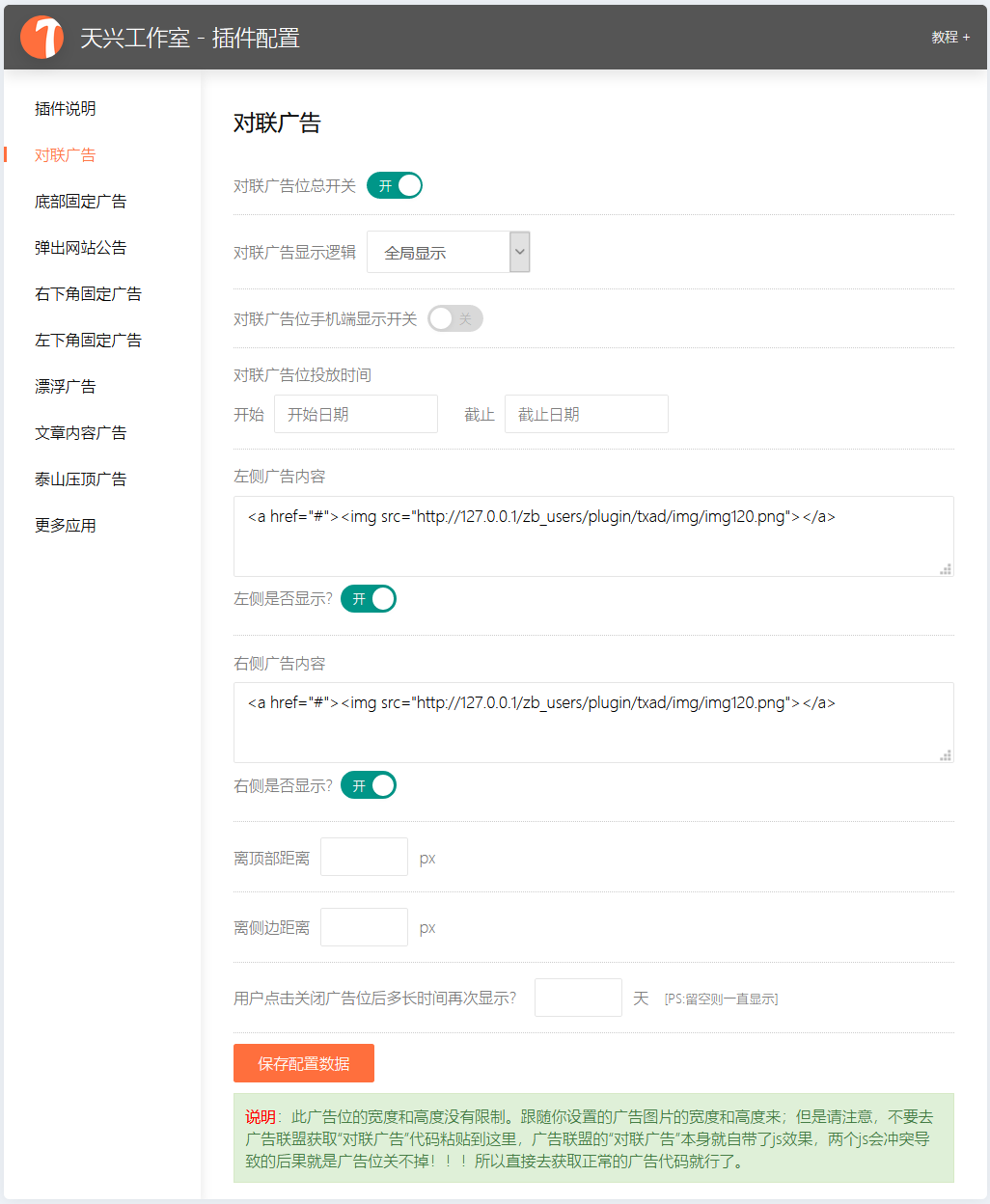Go to 文章内容广告 settings
The height and width of the screenshot is (1204, 990).
tap(81, 433)
